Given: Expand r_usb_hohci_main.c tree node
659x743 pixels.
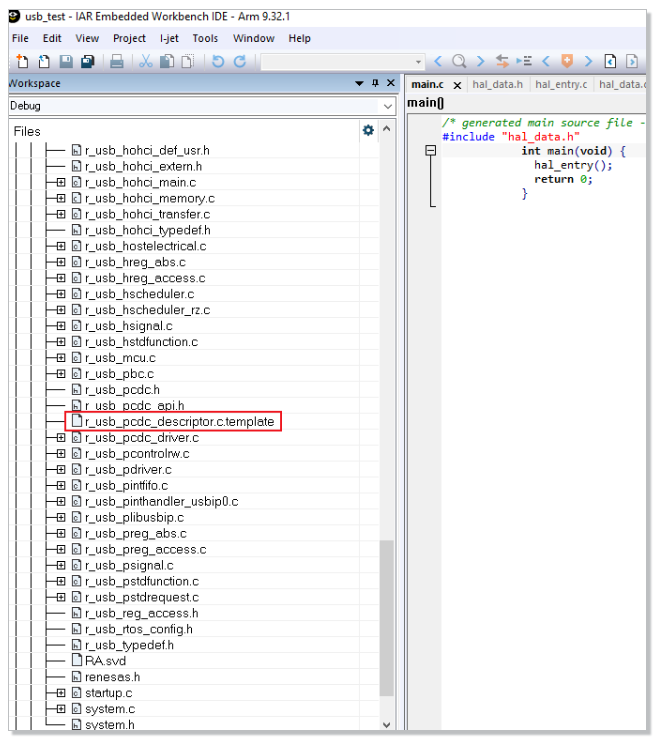Looking at the screenshot, I should click(x=61, y=182).
